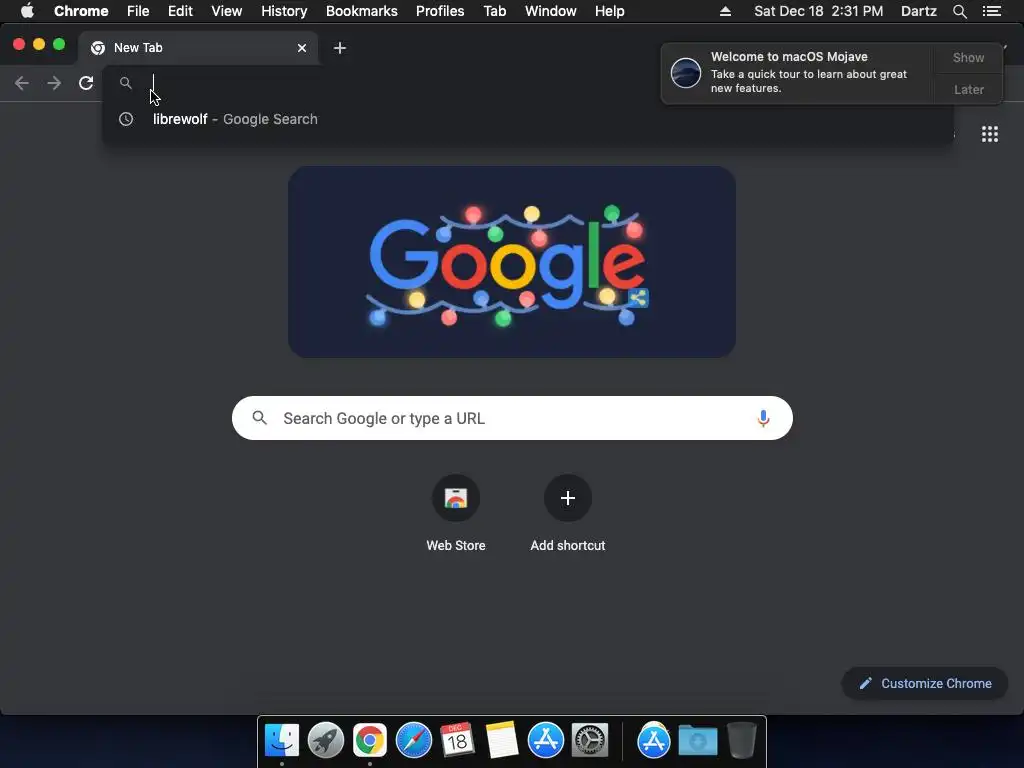Open Calendar from the dock
This screenshot has height=768, width=1024.
tap(457, 740)
